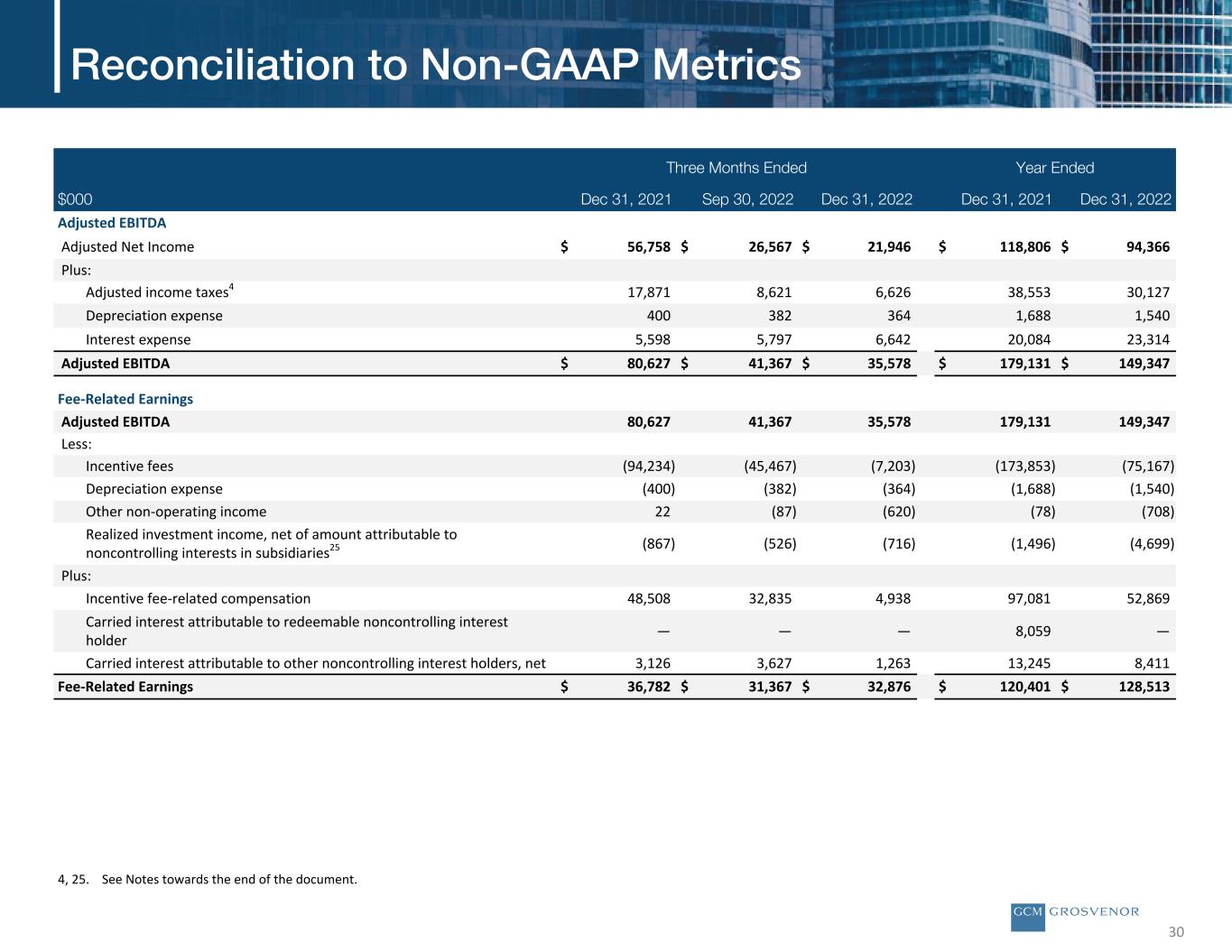1232x952 pixels.
Task: Click footnote 4 on Adjusted income taxes
Action: pos(231,287)
